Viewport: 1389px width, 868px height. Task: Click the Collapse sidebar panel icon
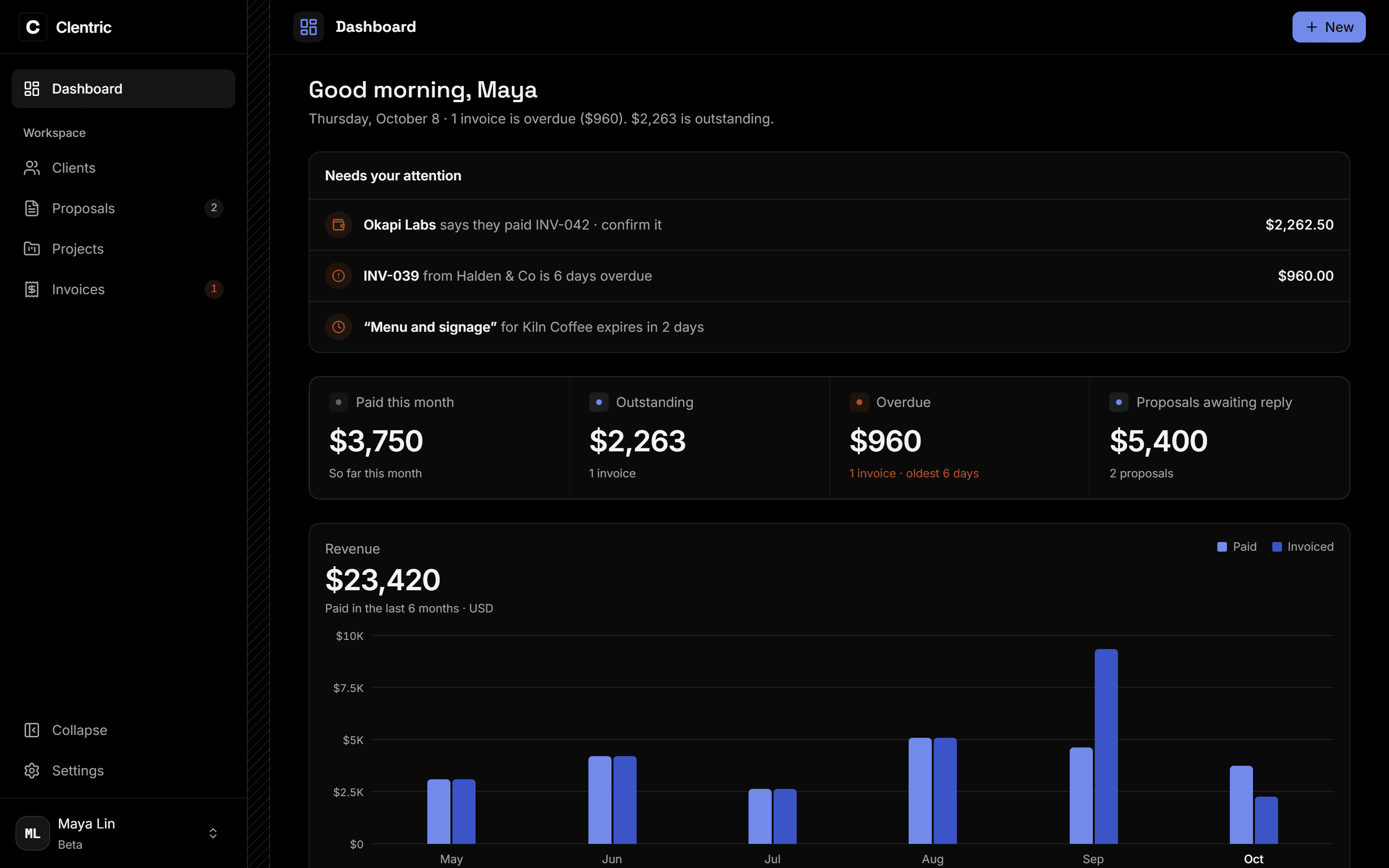[31, 730]
